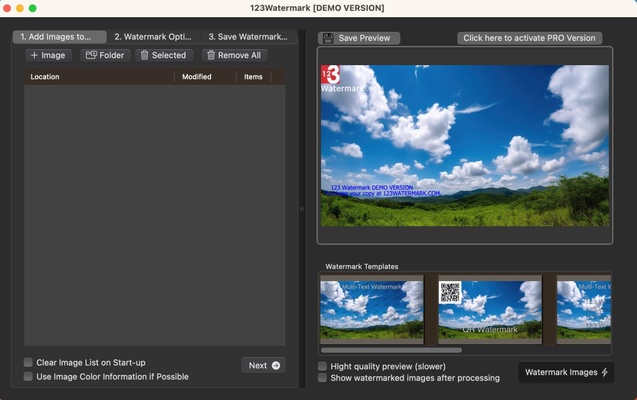Open the 3. Save Watermark tab
This screenshot has width=637, height=400.
[x=248, y=37]
